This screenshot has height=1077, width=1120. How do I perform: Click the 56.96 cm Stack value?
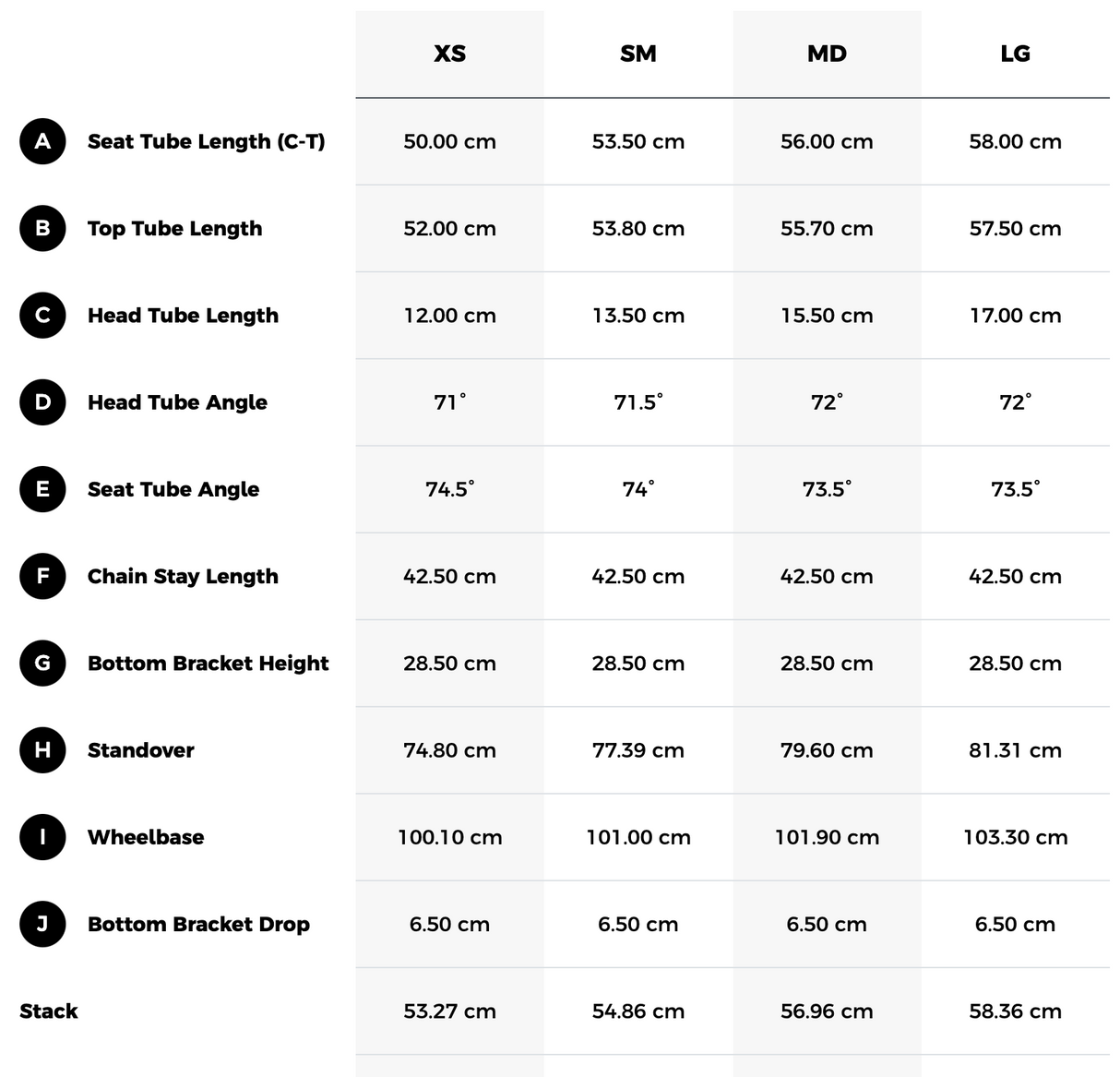827,1011
